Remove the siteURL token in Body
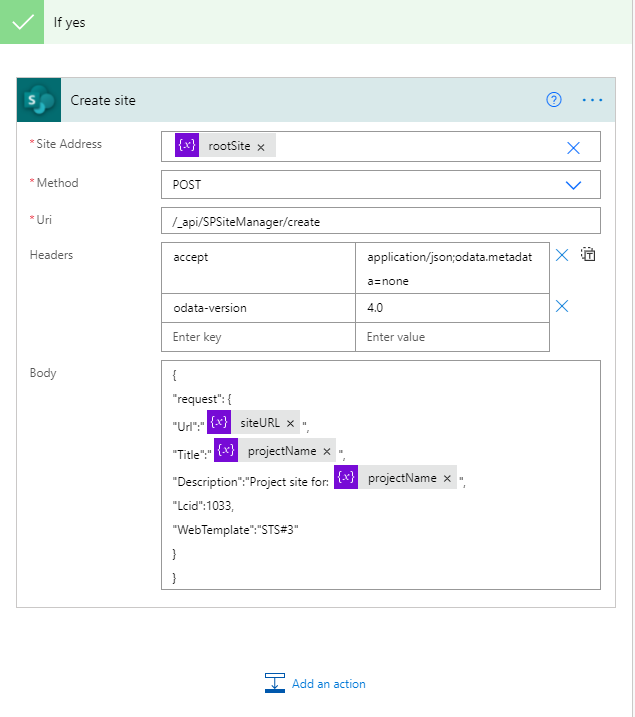The height and width of the screenshot is (717, 635). (290, 423)
